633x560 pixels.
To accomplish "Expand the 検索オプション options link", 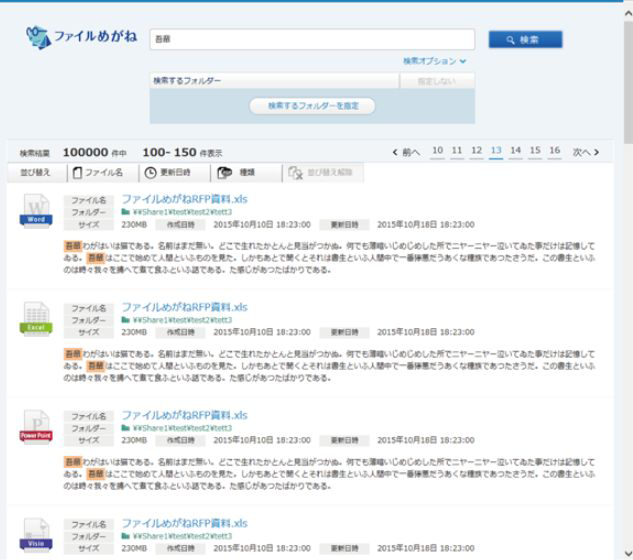I will click(434, 61).
